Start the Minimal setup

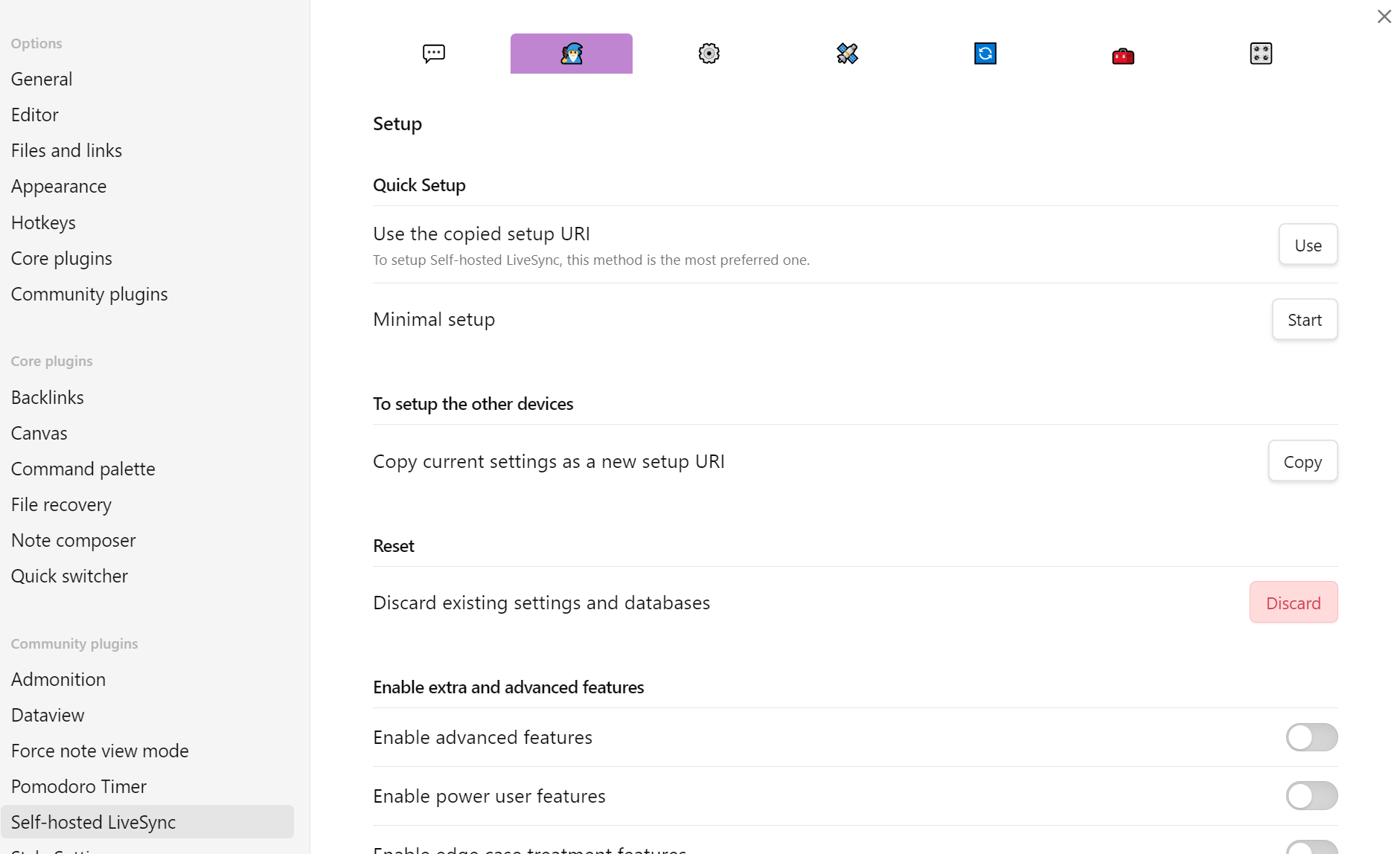pyautogui.click(x=1304, y=320)
